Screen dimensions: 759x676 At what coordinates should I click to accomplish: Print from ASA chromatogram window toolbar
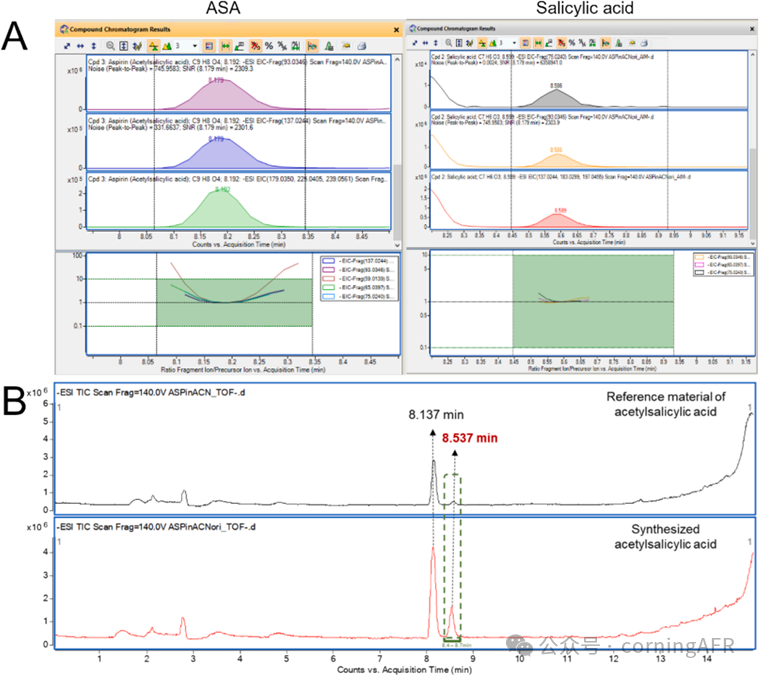(361, 46)
